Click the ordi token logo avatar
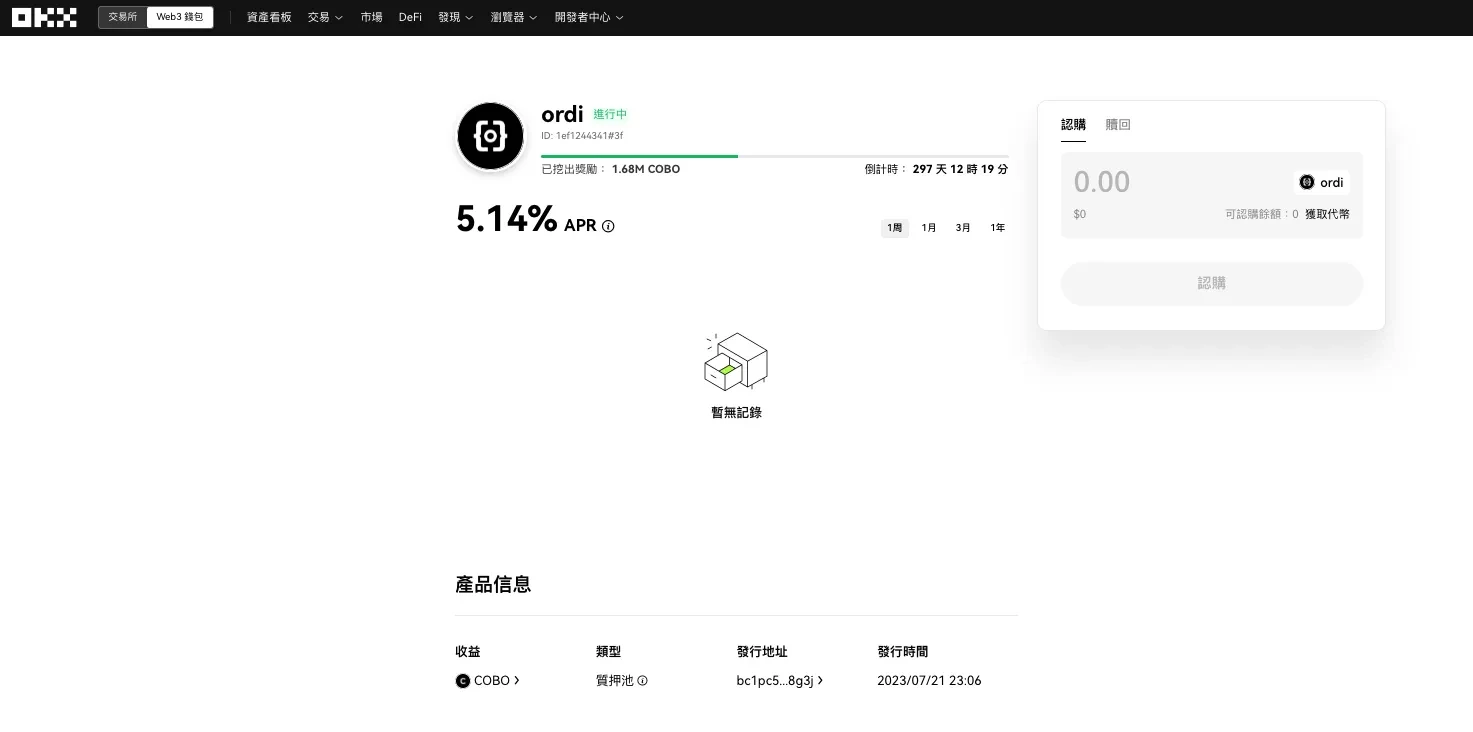1473x732 pixels. [490, 136]
